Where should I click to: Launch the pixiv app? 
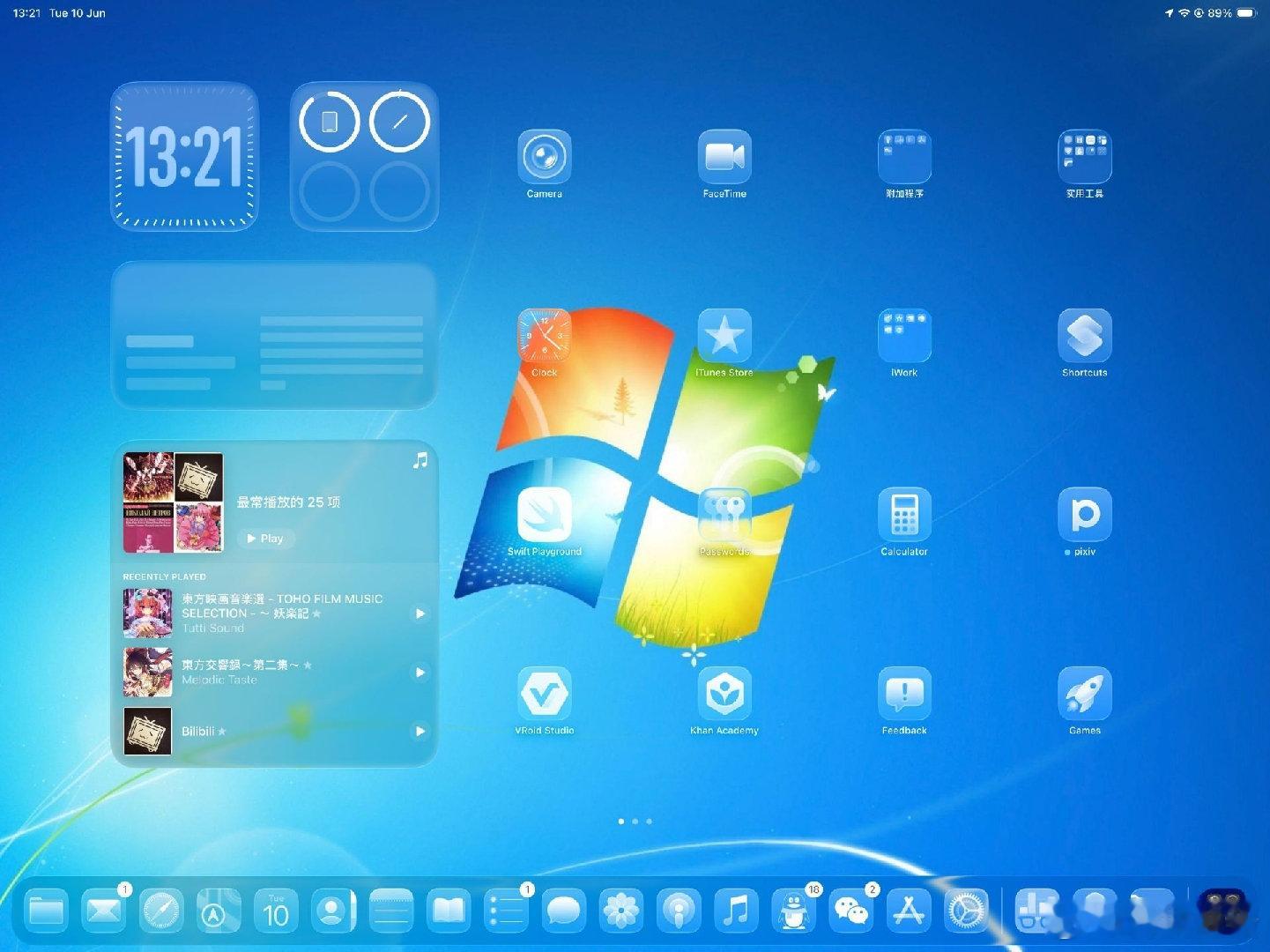coord(1084,514)
